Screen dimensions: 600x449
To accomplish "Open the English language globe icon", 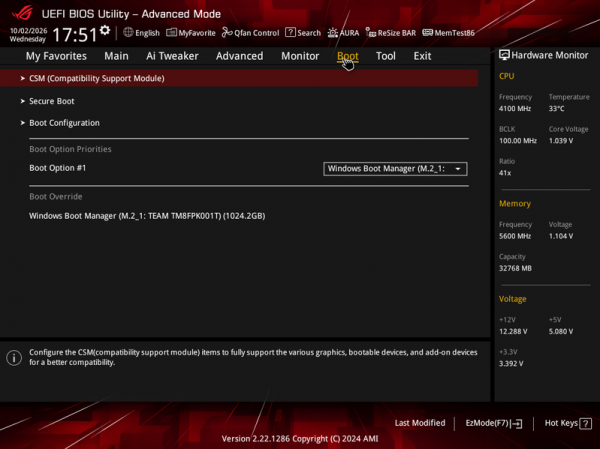I will (x=128, y=33).
